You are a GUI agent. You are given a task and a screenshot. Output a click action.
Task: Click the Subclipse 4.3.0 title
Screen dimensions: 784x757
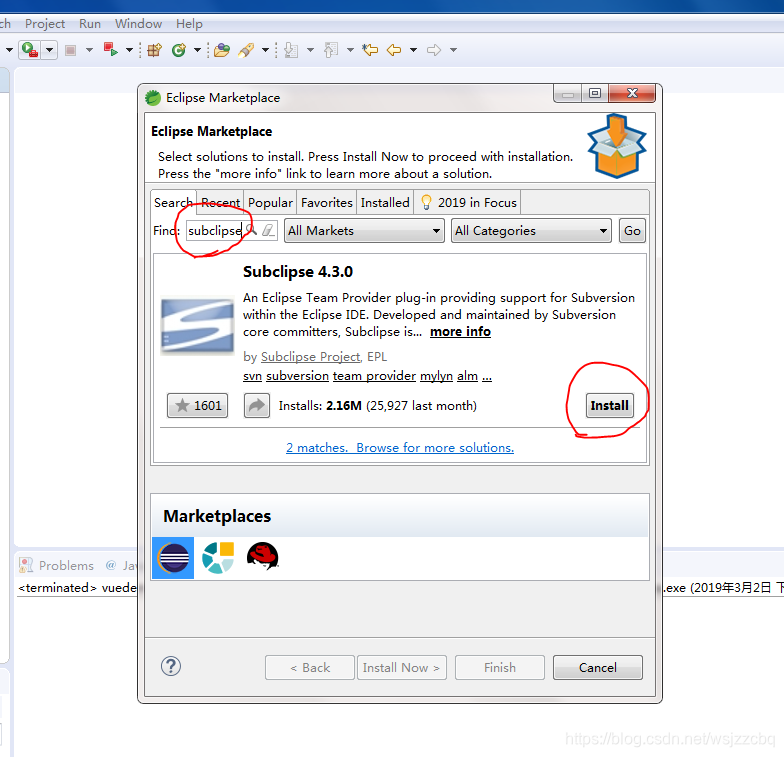pos(298,272)
